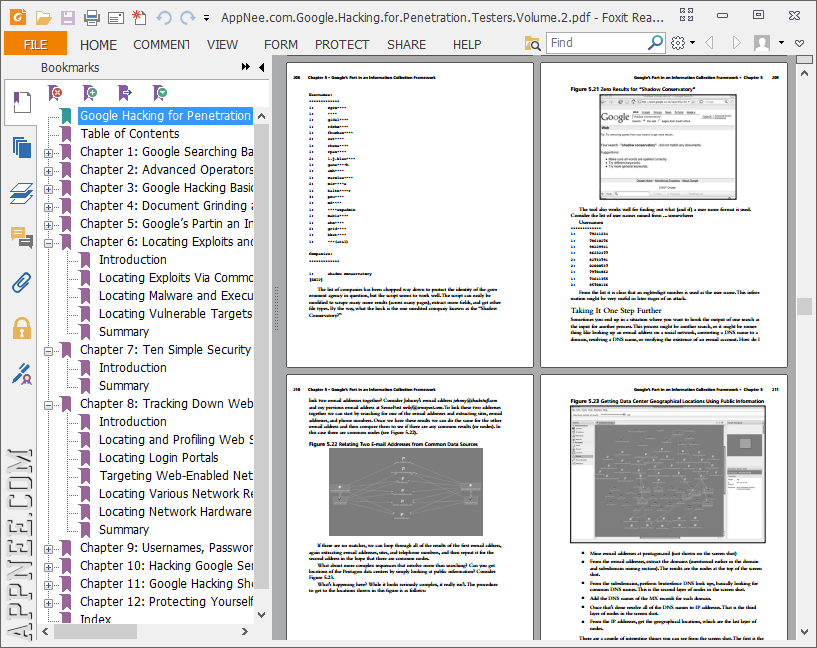The height and width of the screenshot is (648, 817).
Task: Open the VIEW ribbon tab
Action: pos(222,45)
